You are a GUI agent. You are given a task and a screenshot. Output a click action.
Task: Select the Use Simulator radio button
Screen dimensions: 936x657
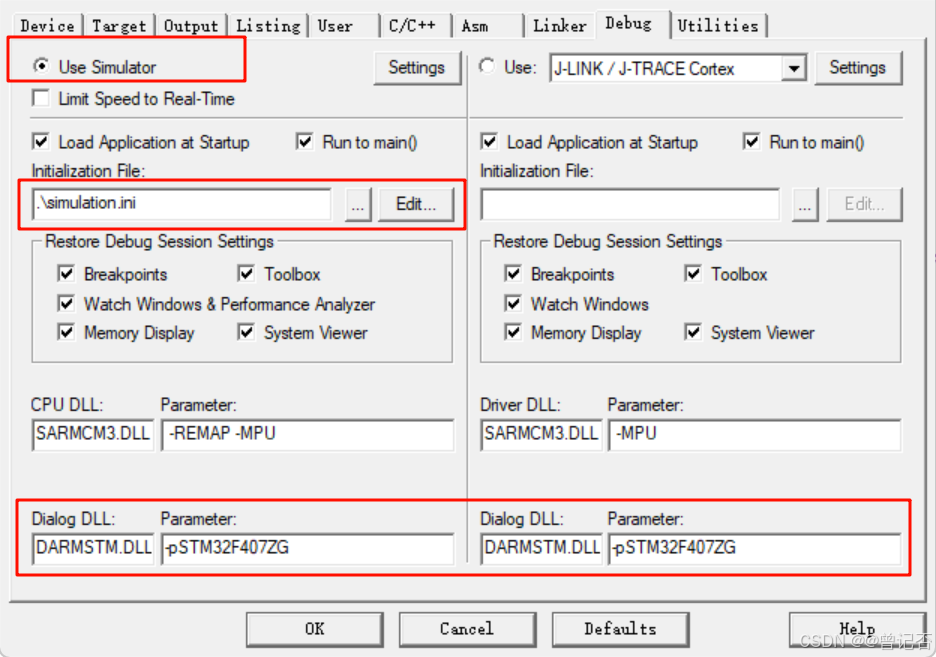pyautogui.click(x=41, y=66)
